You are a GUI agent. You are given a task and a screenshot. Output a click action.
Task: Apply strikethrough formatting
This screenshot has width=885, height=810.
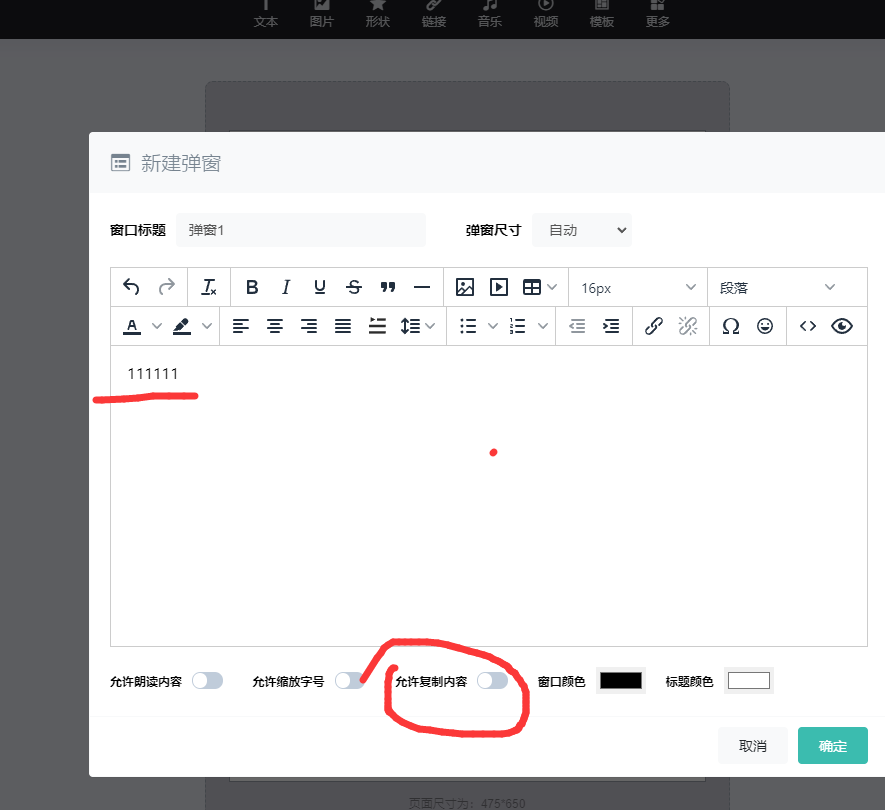tap(353, 287)
